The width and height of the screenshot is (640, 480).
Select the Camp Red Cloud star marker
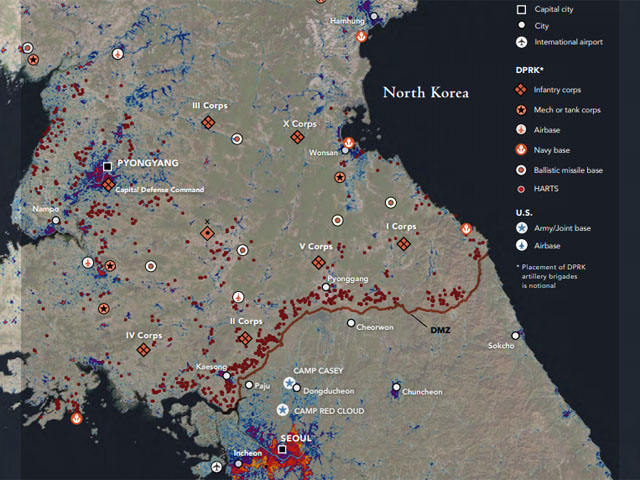(x=283, y=410)
